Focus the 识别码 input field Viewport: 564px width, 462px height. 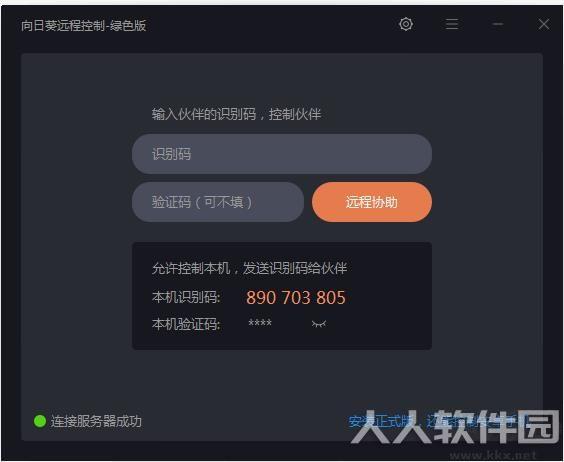click(x=282, y=154)
